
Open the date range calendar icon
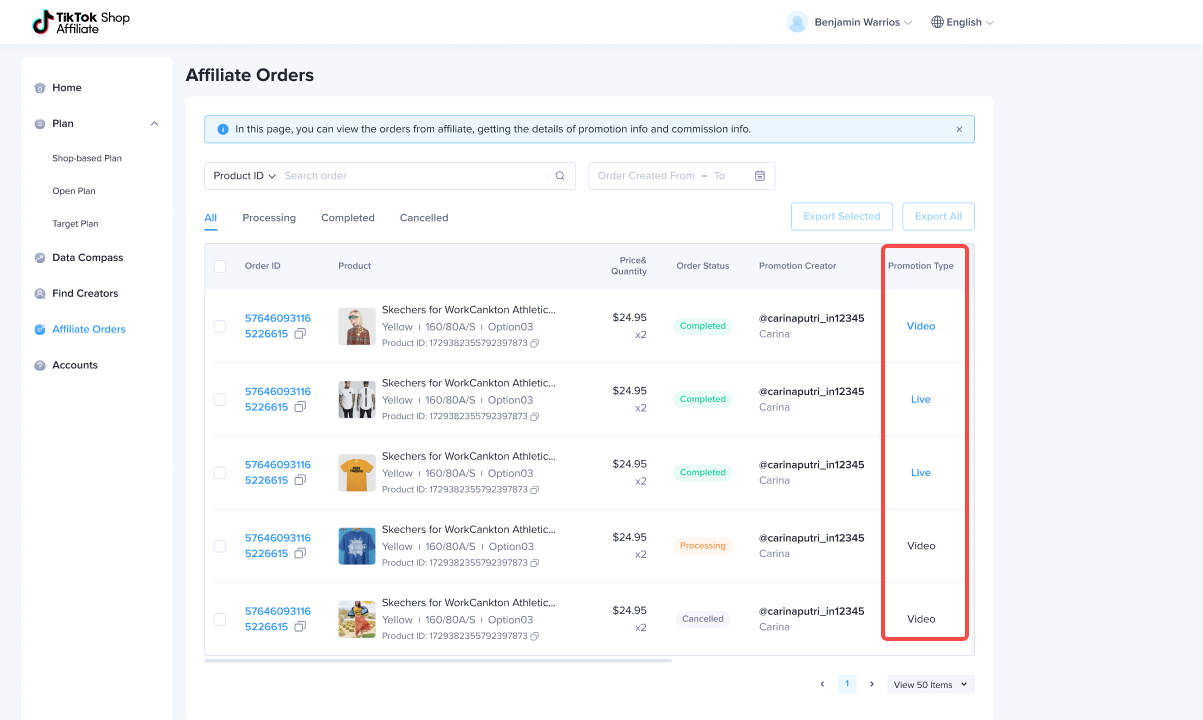coord(760,176)
